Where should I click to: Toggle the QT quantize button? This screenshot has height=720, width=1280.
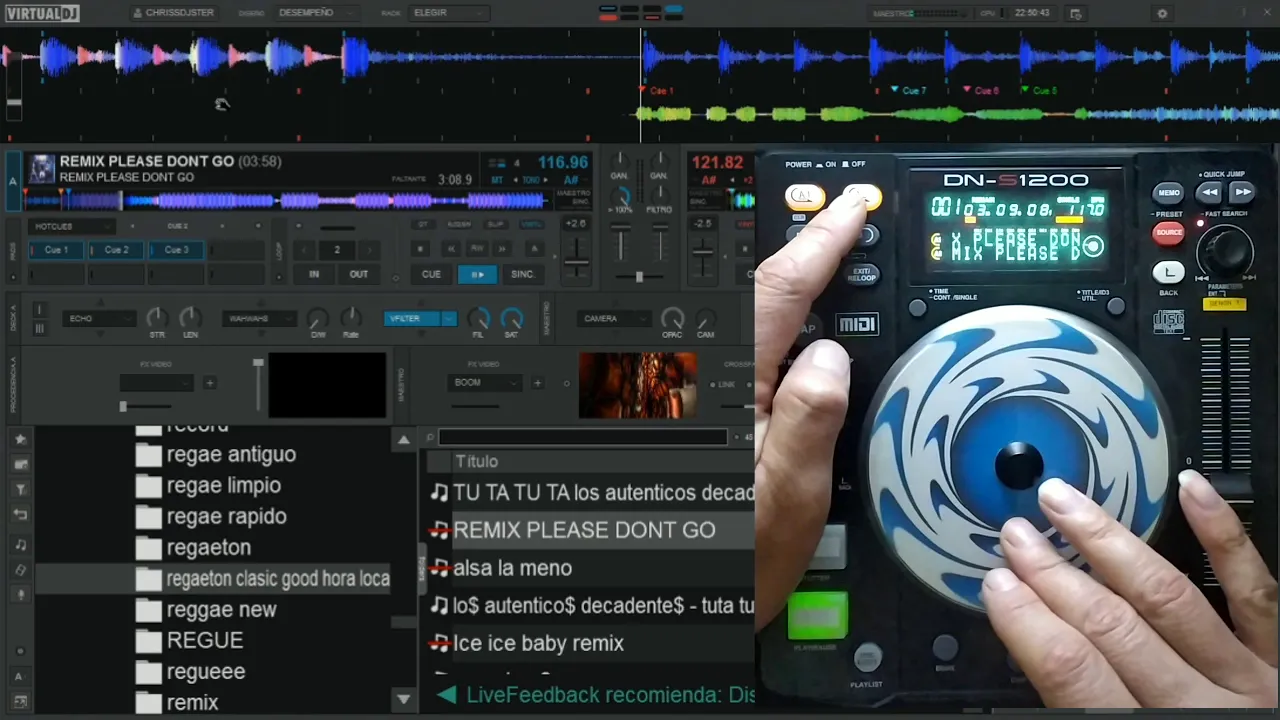coord(423,225)
